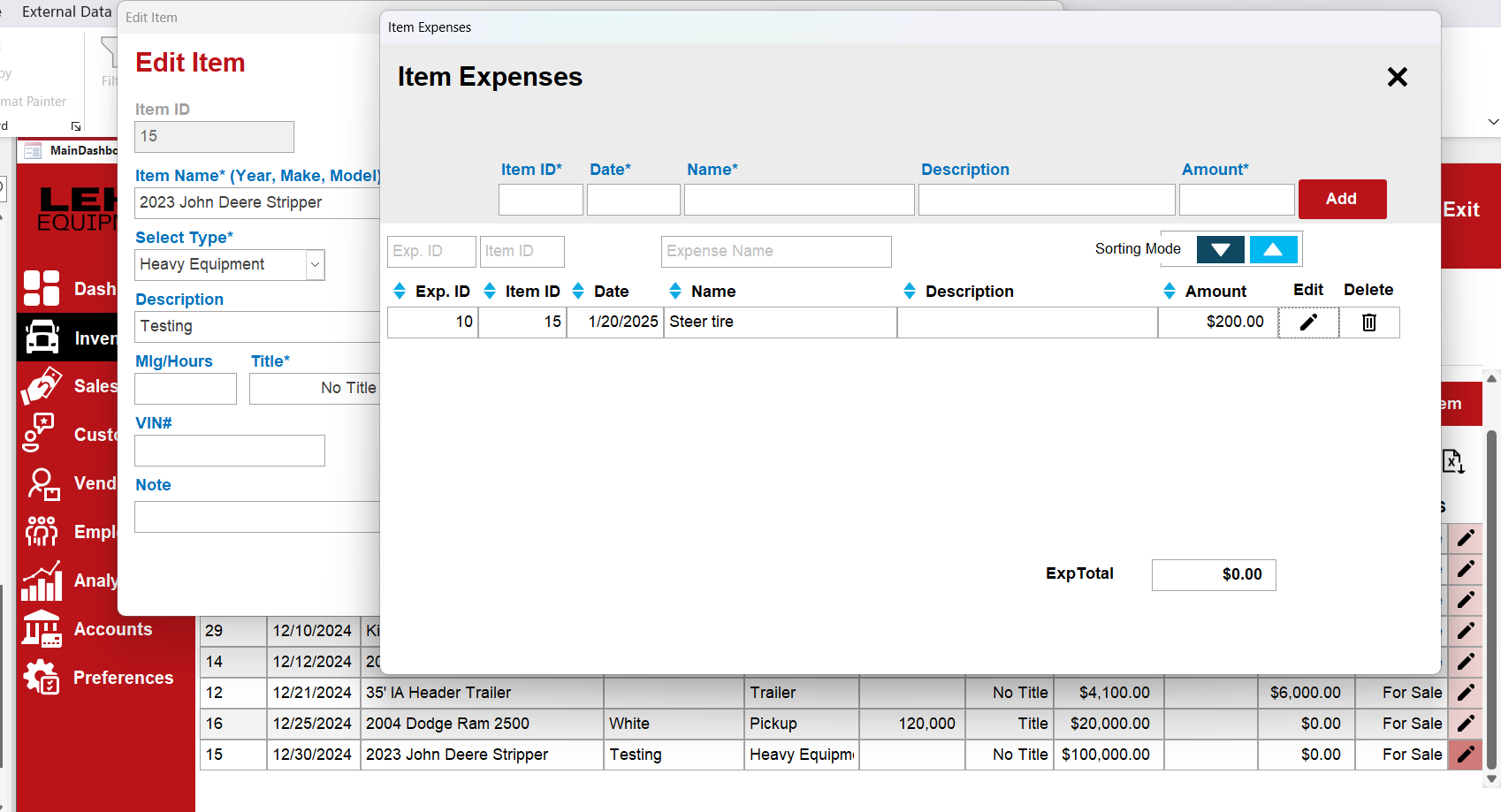Open Preferences via gear sidebar icon
Viewport: 1501px width, 812px height.
(x=42, y=678)
